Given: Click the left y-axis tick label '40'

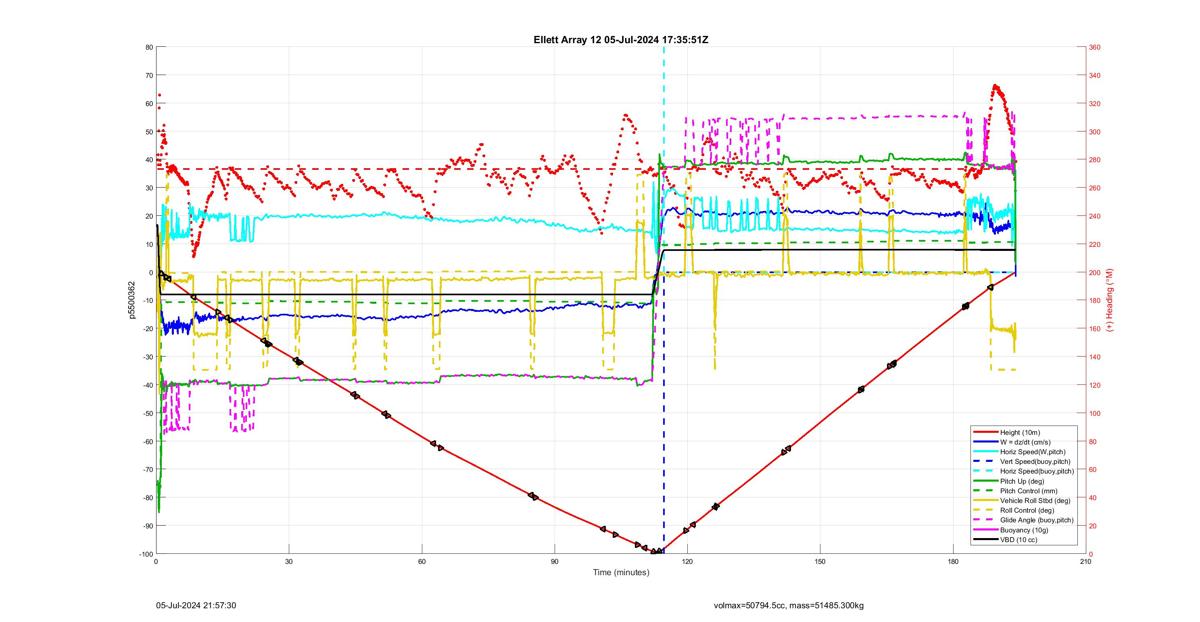Looking at the screenshot, I should (x=148, y=160).
